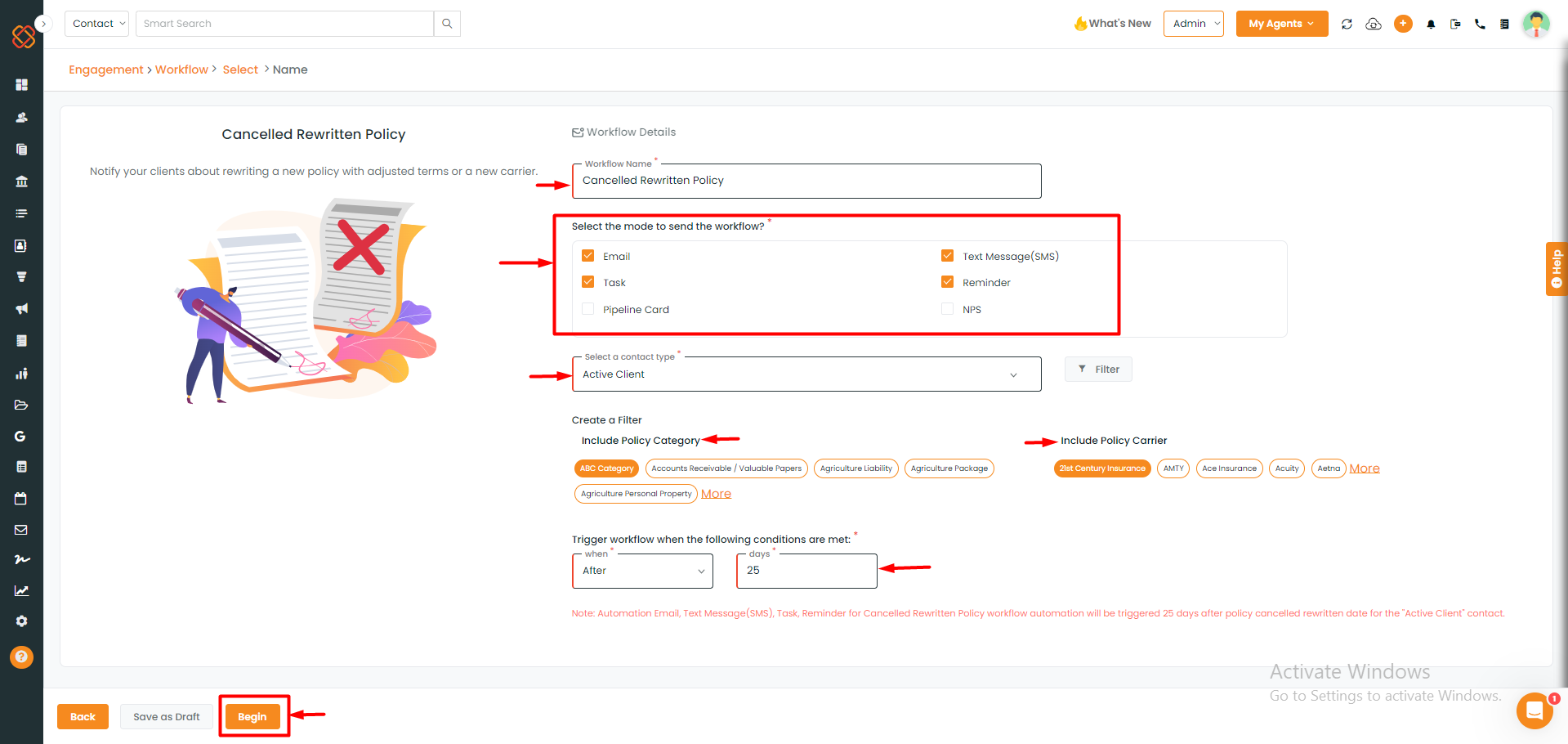1568x744 pixels.
Task: Go to Workflow in the breadcrumb
Action: pos(181,69)
